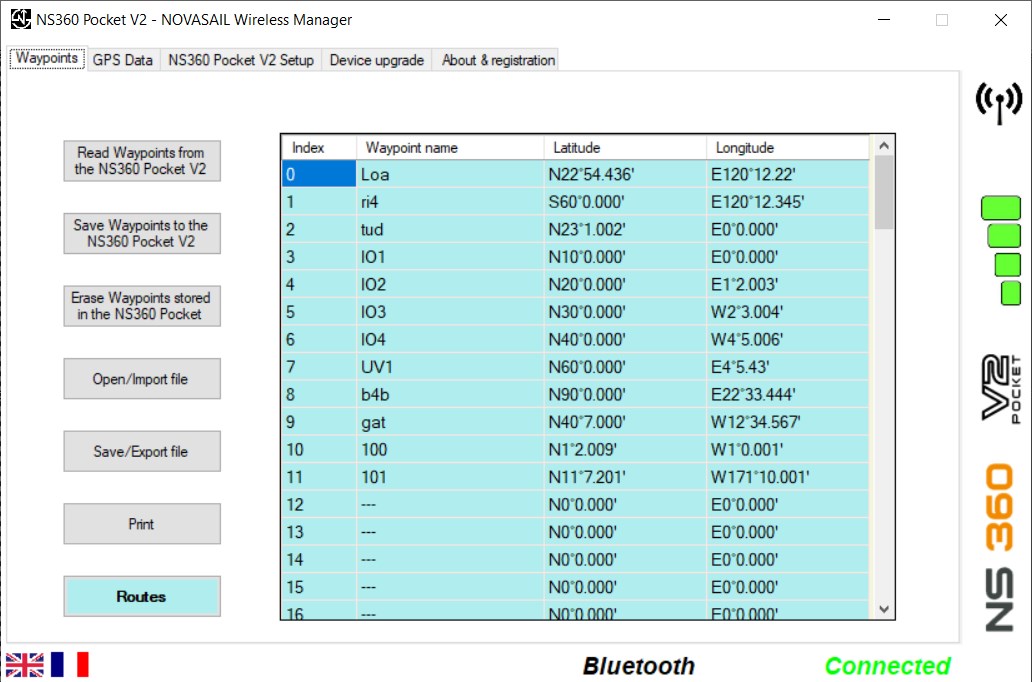This screenshot has width=1032, height=682.
Task: Select waypoint name cell 'ri4'
Action: [x=450, y=201]
